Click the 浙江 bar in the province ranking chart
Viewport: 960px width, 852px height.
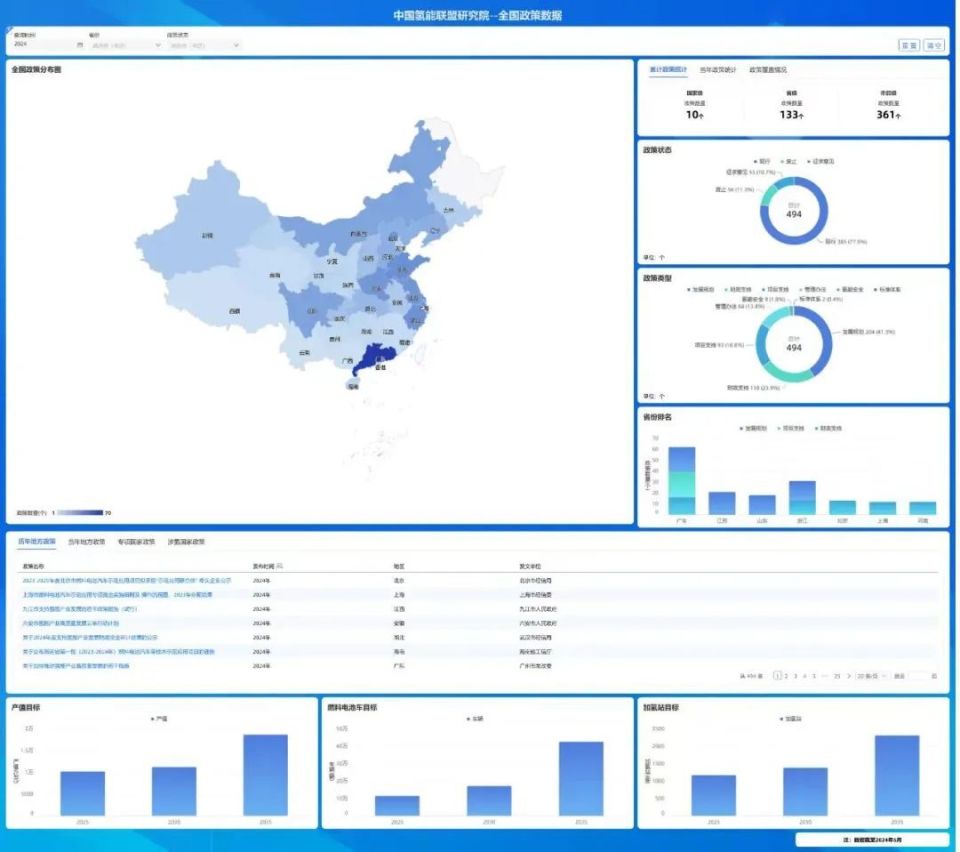pos(802,498)
